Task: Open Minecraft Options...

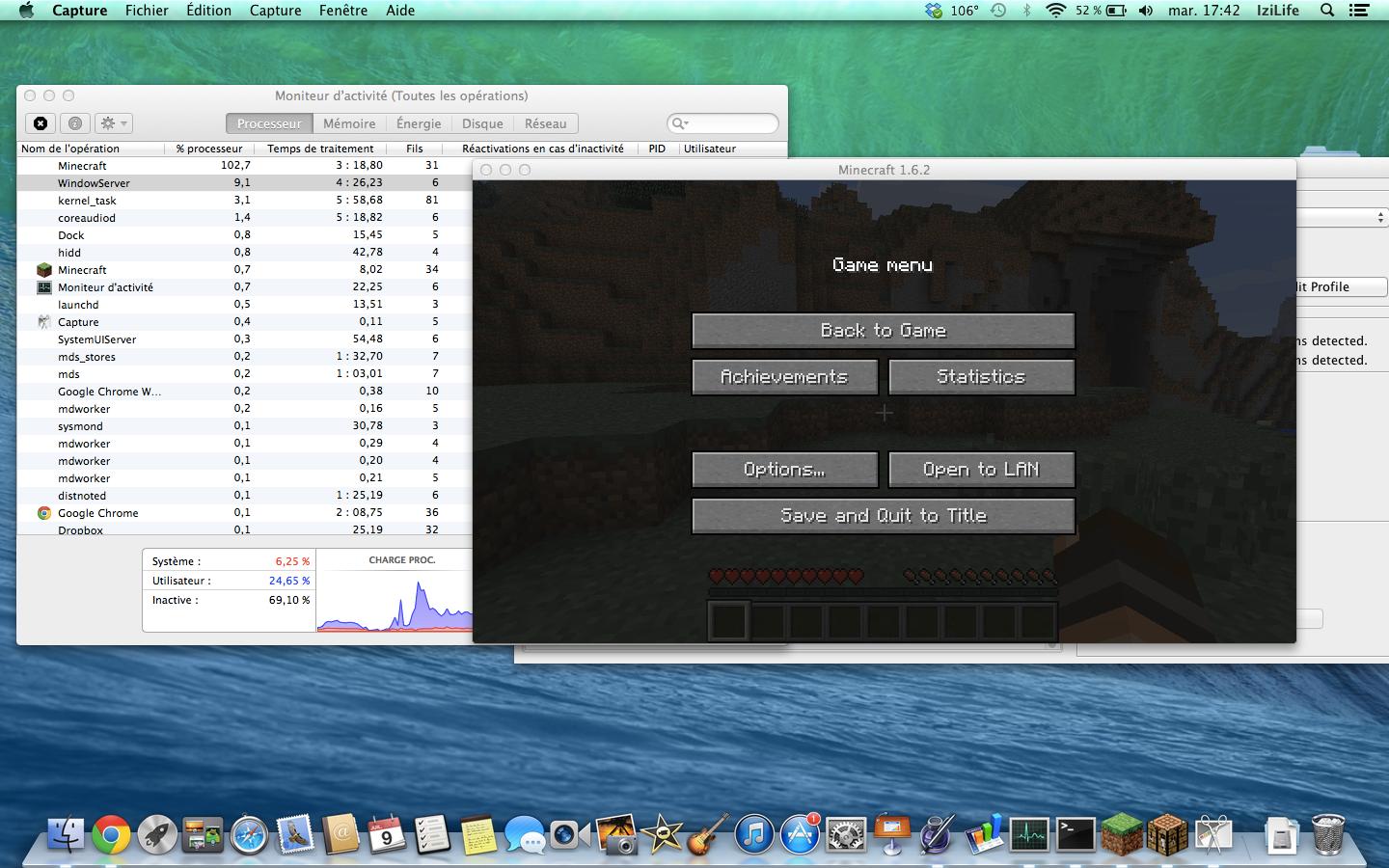Action: [x=785, y=470]
